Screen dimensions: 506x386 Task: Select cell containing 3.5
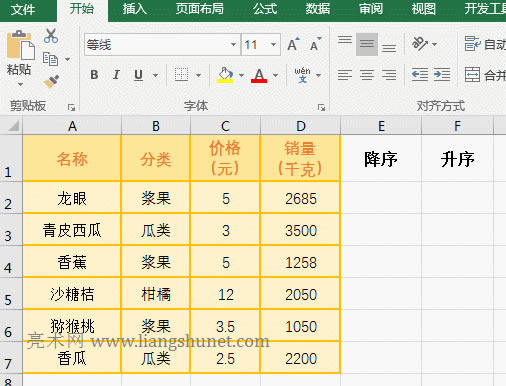[x=225, y=326]
